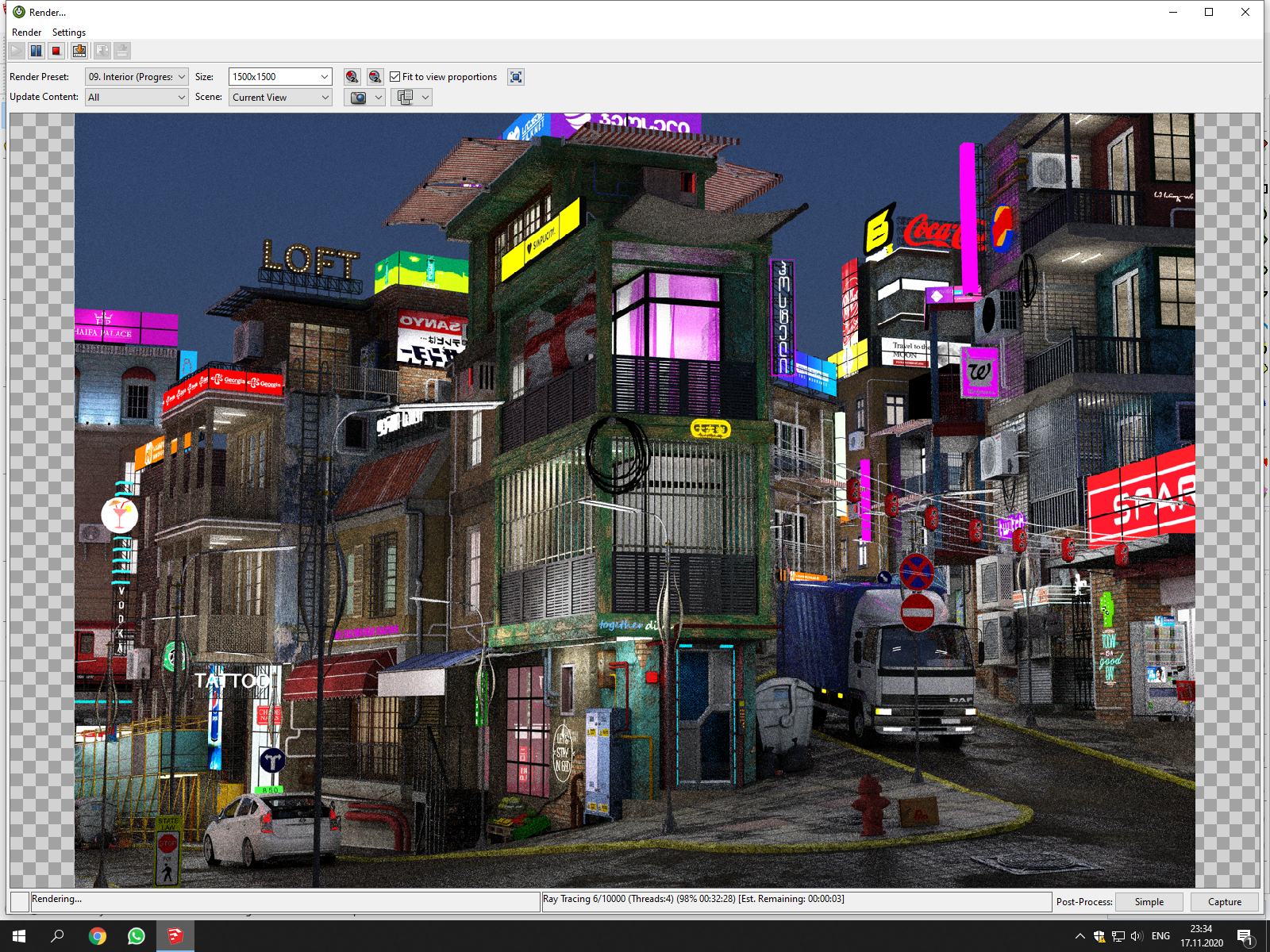Screen dimensions: 1270x952
Task: Click the Capture button
Action: point(1225,902)
